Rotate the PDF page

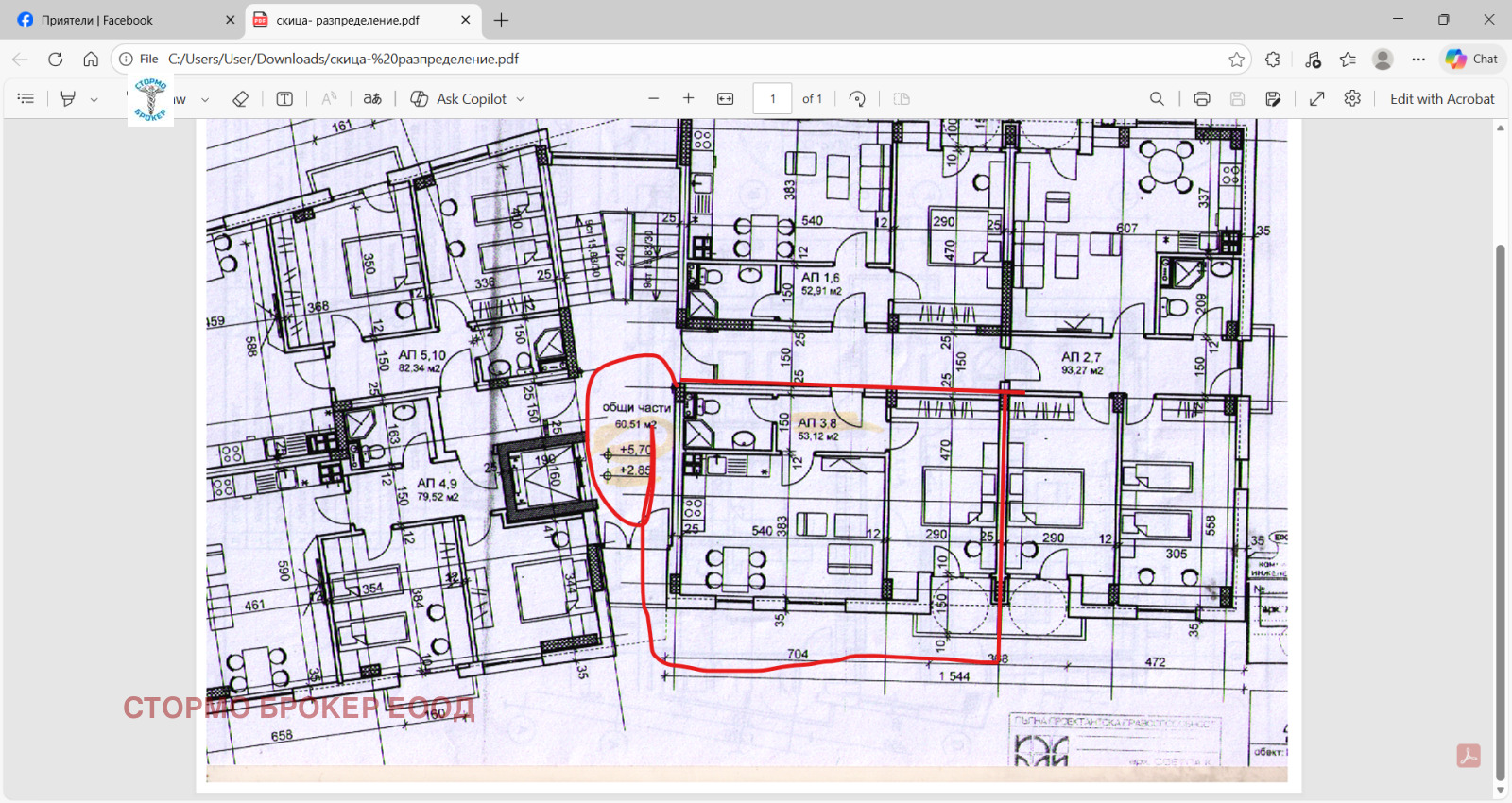click(x=857, y=98)
